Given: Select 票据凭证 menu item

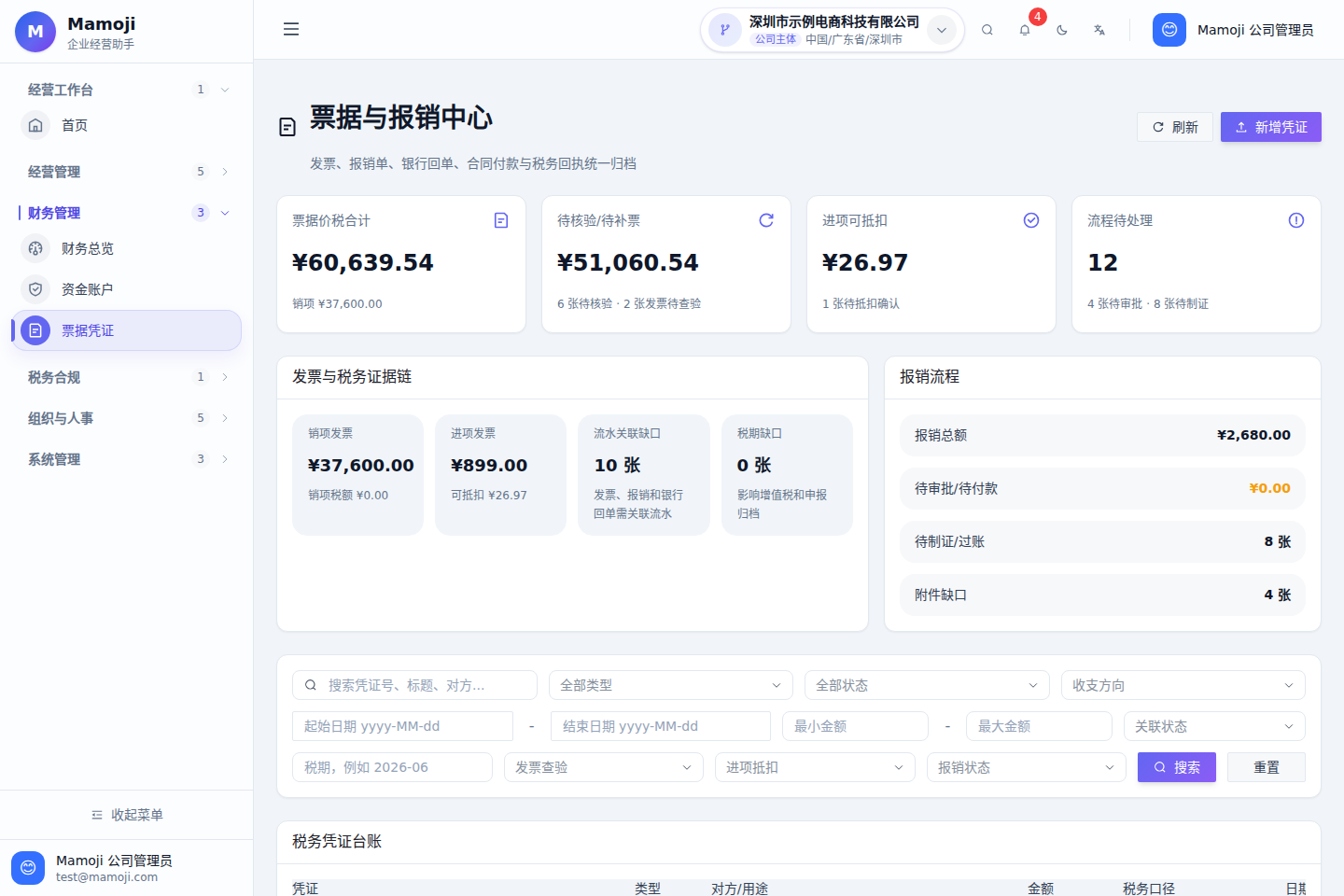Looking at the screenshot, I should (x=126, y=330).
